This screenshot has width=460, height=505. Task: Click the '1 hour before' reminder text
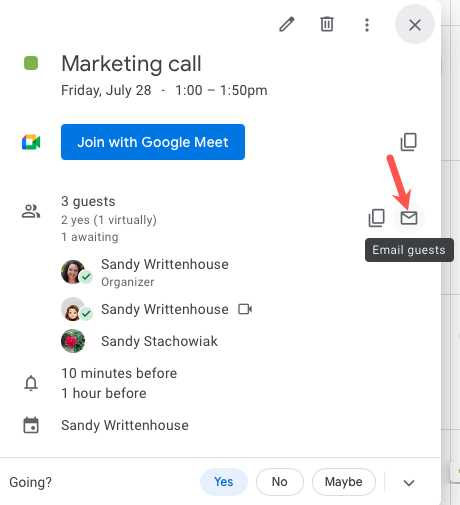(104, 393)
